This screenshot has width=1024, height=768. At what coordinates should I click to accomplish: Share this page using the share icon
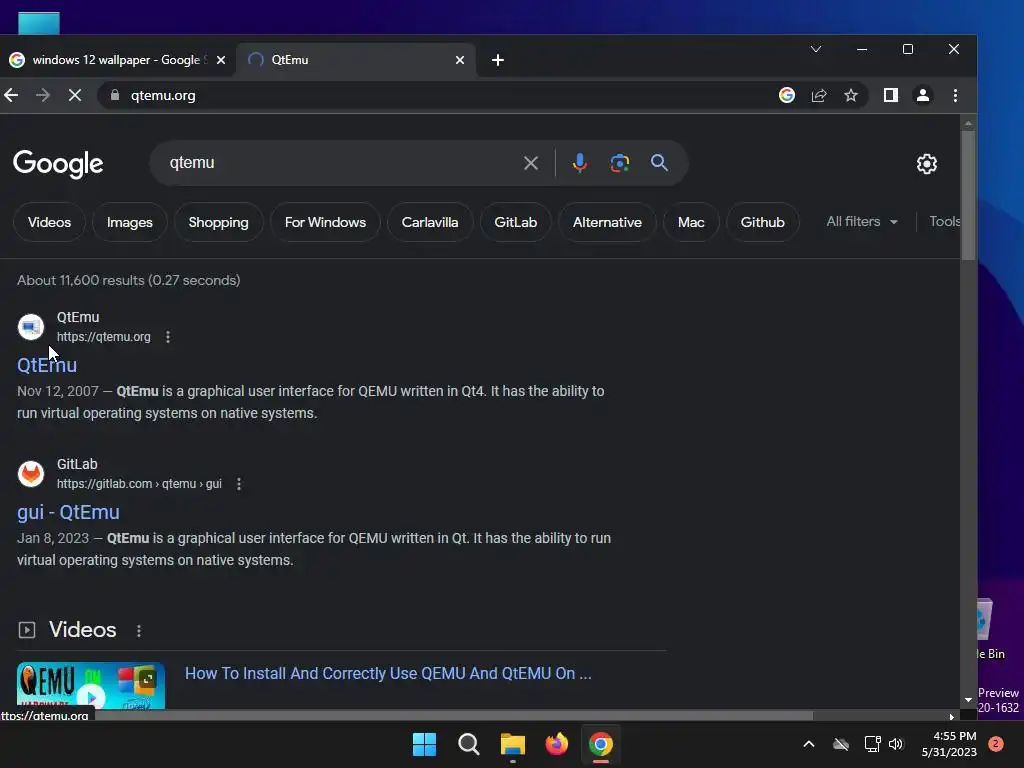pos(819,95)
